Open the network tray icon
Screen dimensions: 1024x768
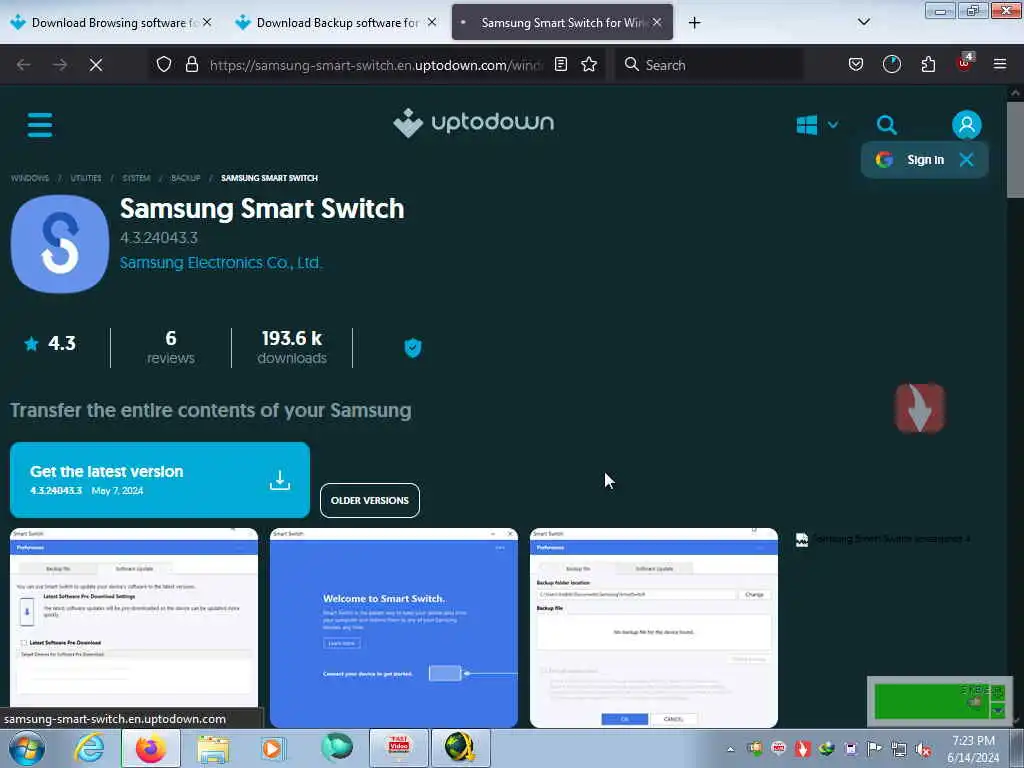click(899, 749)
